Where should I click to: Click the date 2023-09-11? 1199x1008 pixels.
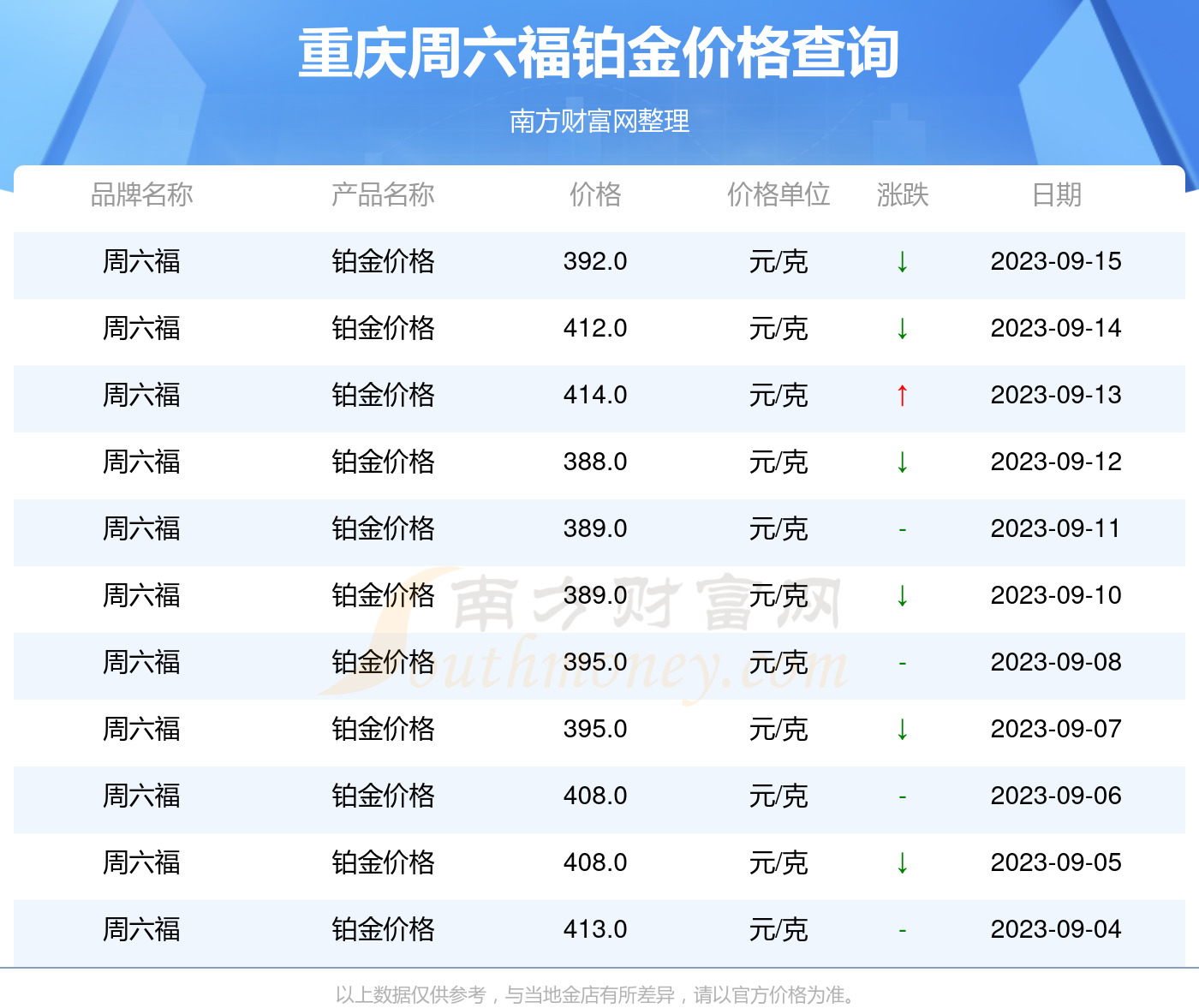pyautogui.click(x=1056, y=528)
